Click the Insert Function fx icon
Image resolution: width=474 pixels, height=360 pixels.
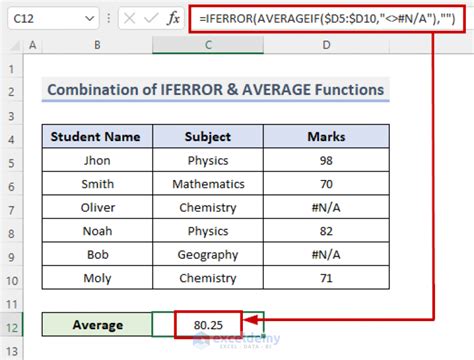click(173, 18)
